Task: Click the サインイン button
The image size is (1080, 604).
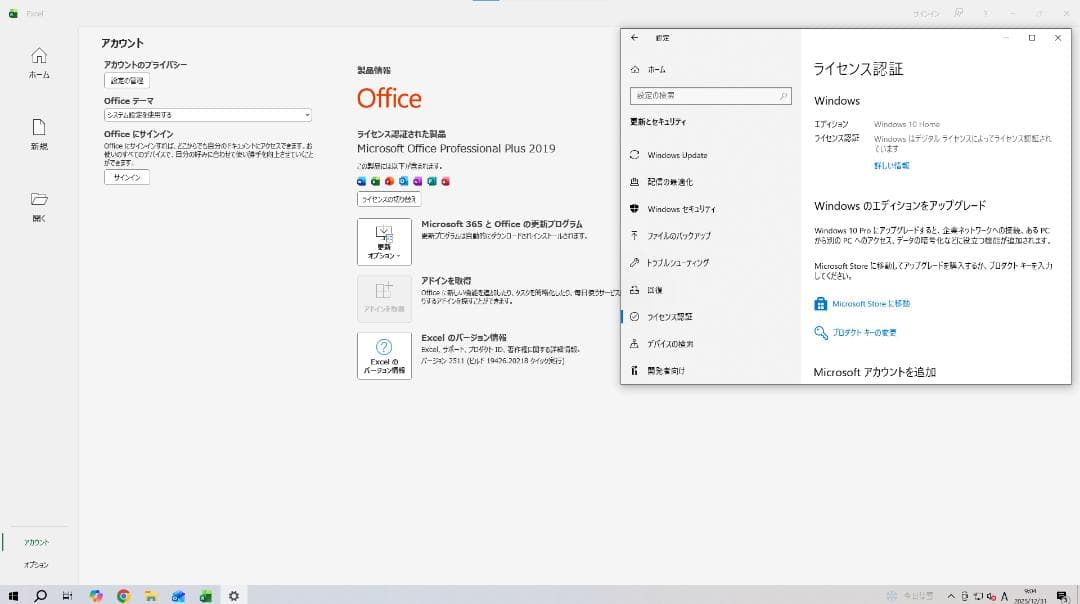Action: click(127, 177)
